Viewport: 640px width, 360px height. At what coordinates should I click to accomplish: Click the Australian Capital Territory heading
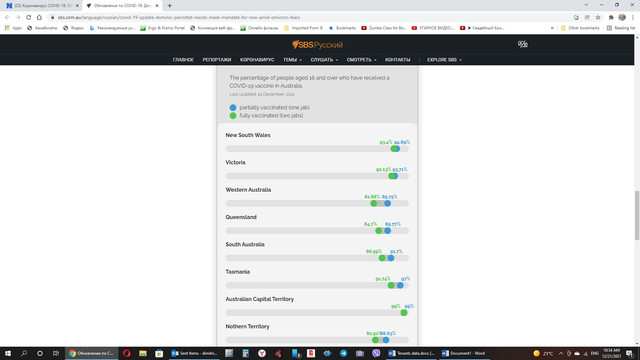[x=260, y=299]
